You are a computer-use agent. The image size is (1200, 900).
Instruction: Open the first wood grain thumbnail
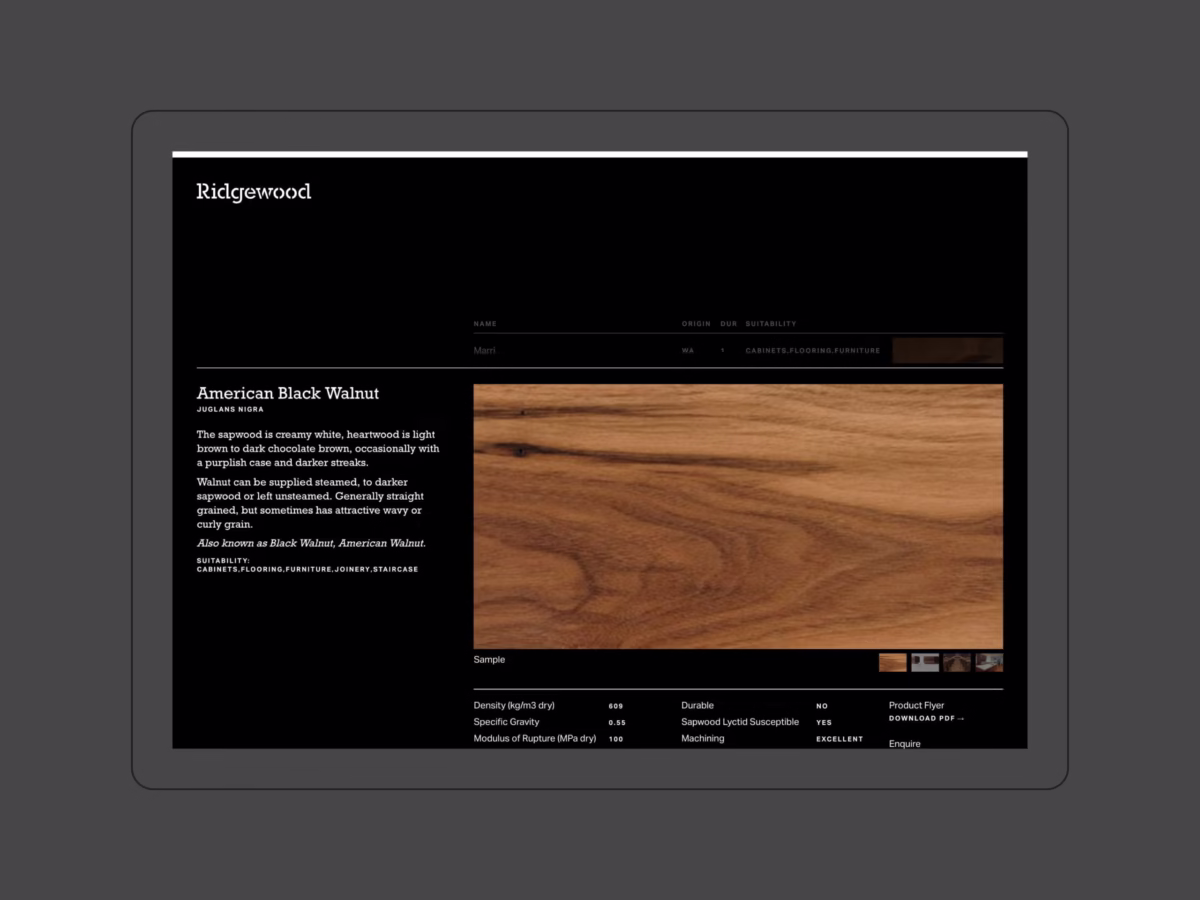pyautogui.click(x=893, y=662)
